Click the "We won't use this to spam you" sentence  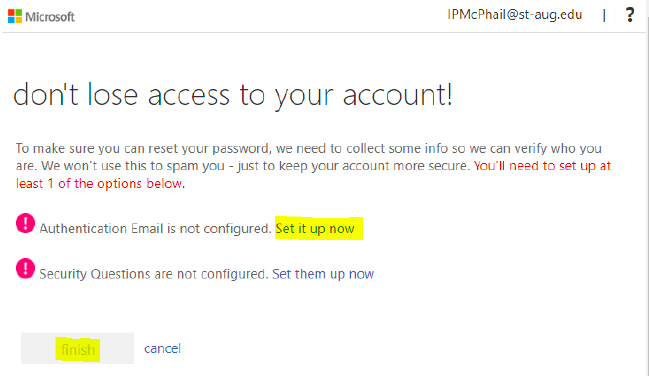[132, 166]
